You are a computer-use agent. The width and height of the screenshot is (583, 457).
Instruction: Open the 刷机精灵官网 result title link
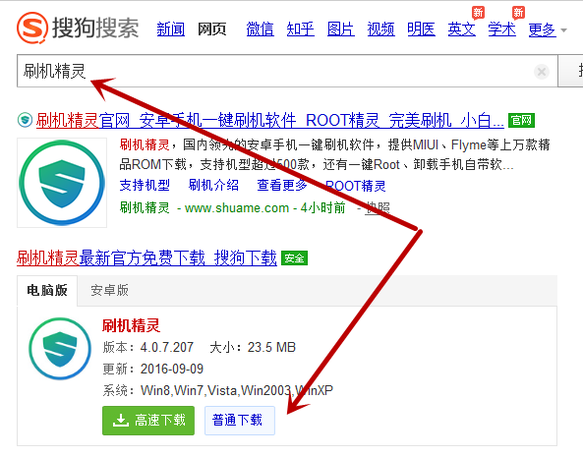coord(270,121)
